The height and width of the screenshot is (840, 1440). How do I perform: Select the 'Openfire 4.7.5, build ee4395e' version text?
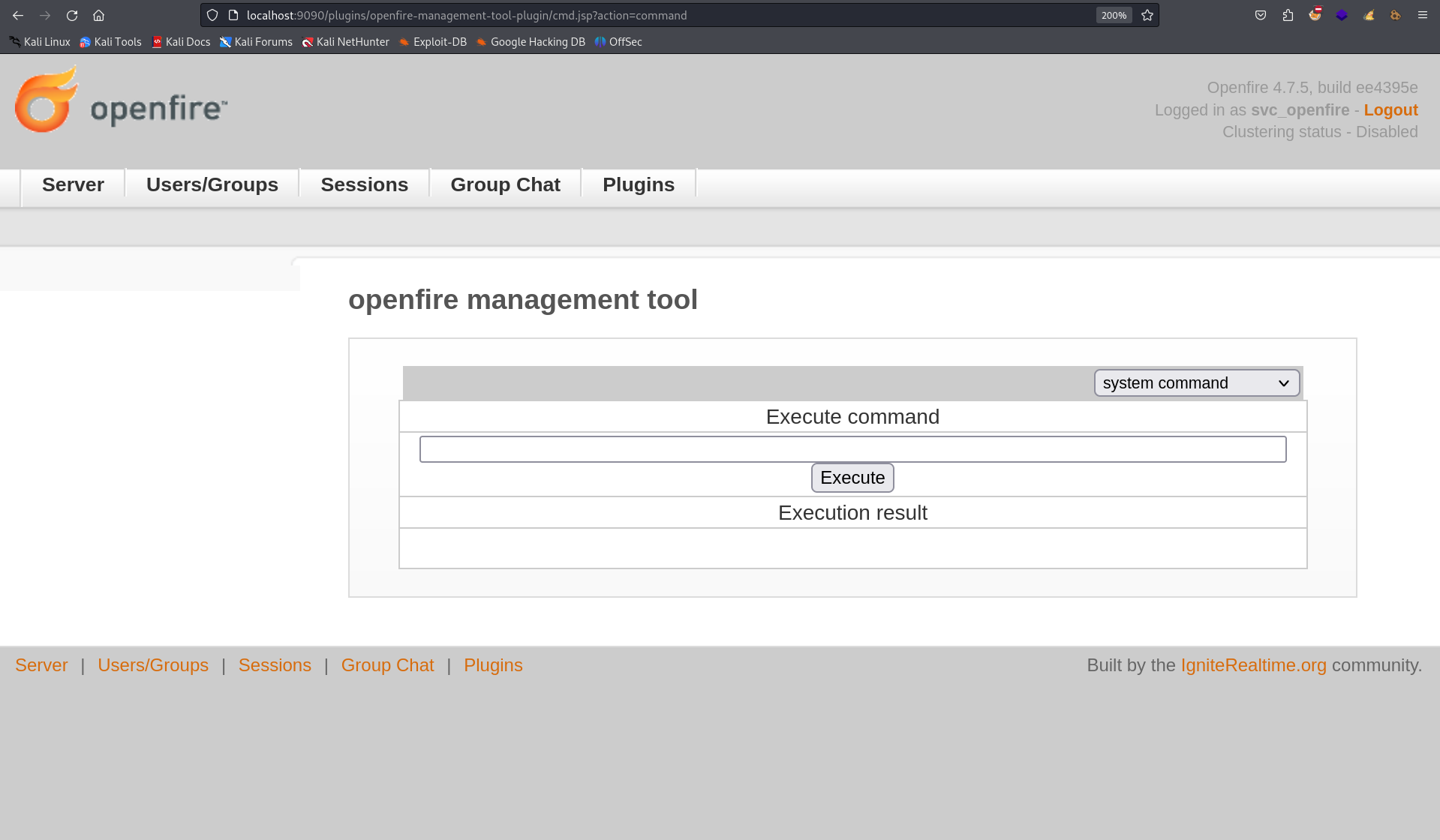click(1312, 88)
